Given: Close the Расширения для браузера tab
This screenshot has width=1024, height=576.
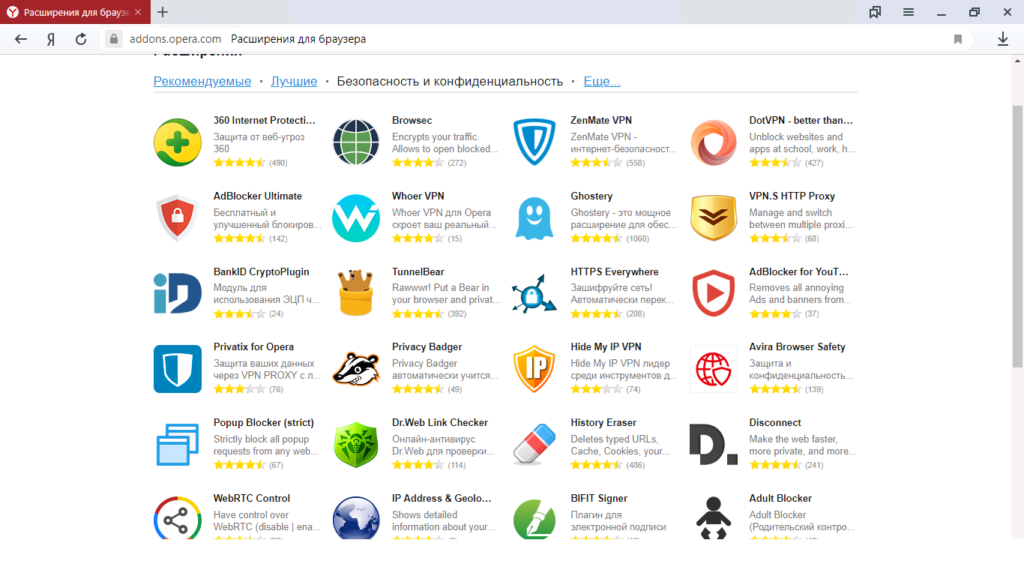Looking at the screenshot, I should [x=138, y=12].
